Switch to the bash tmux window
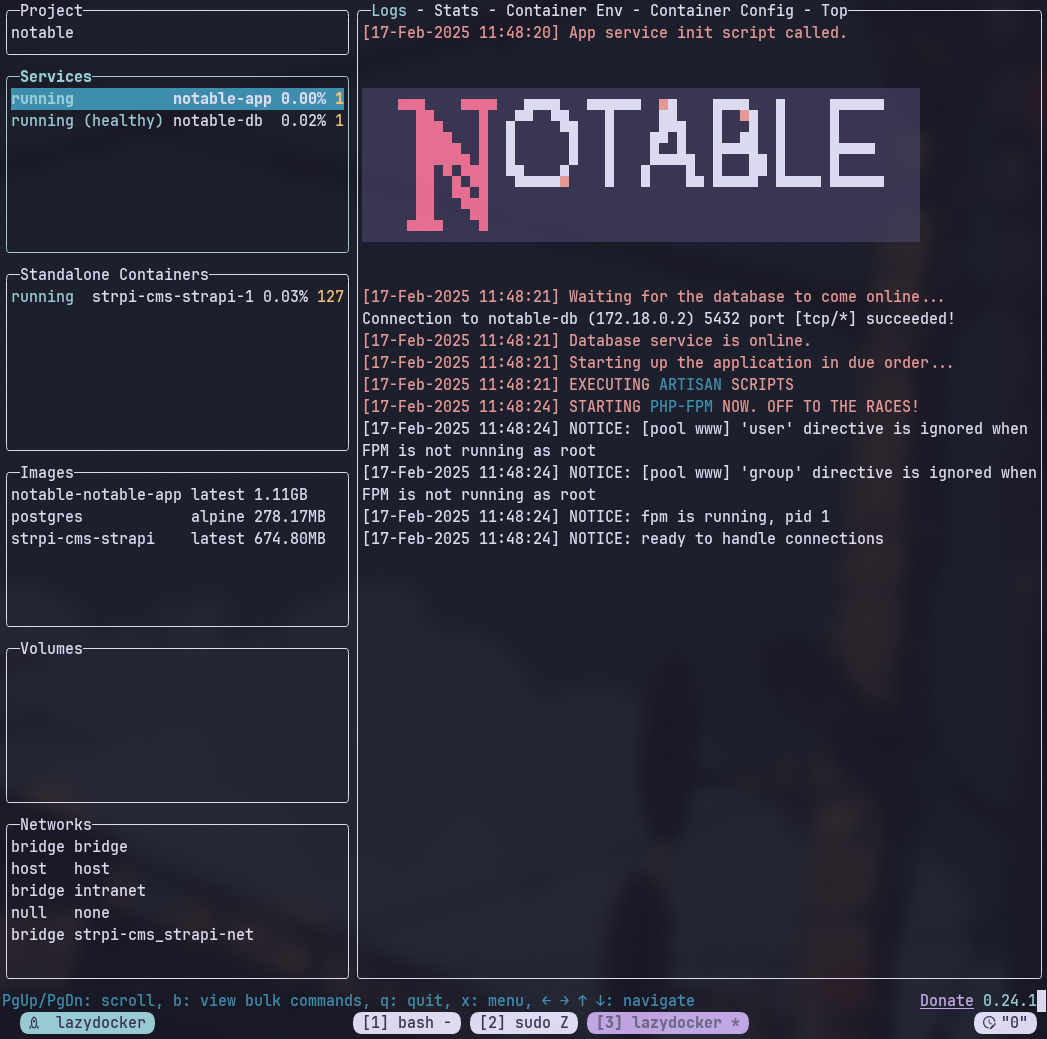This screenshot has width=1047, height=1039. click(407, 1022)
